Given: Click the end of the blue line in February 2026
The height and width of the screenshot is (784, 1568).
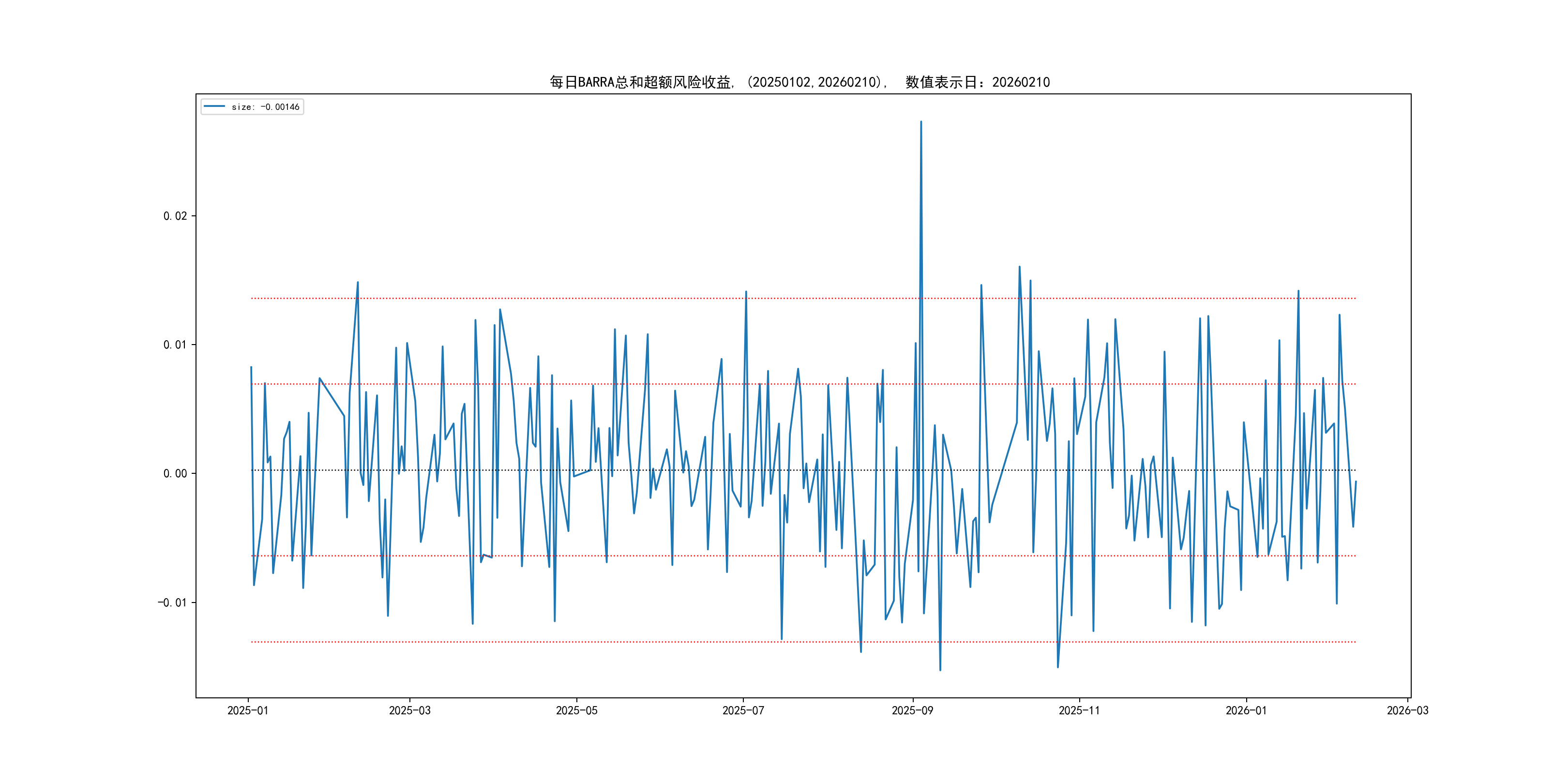Looking at the screenshot, I should [x=1356, y=482].
